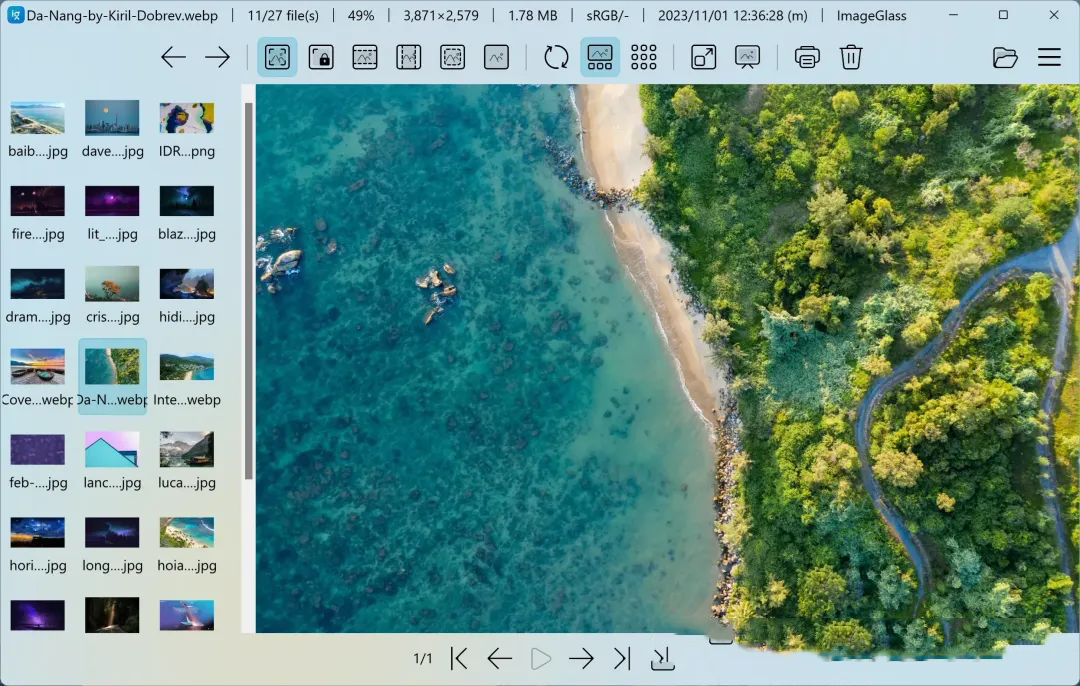This screenshot has height=686, width=1080.
Task: Load the hori...jpg thumbnail
Action: 38,543
